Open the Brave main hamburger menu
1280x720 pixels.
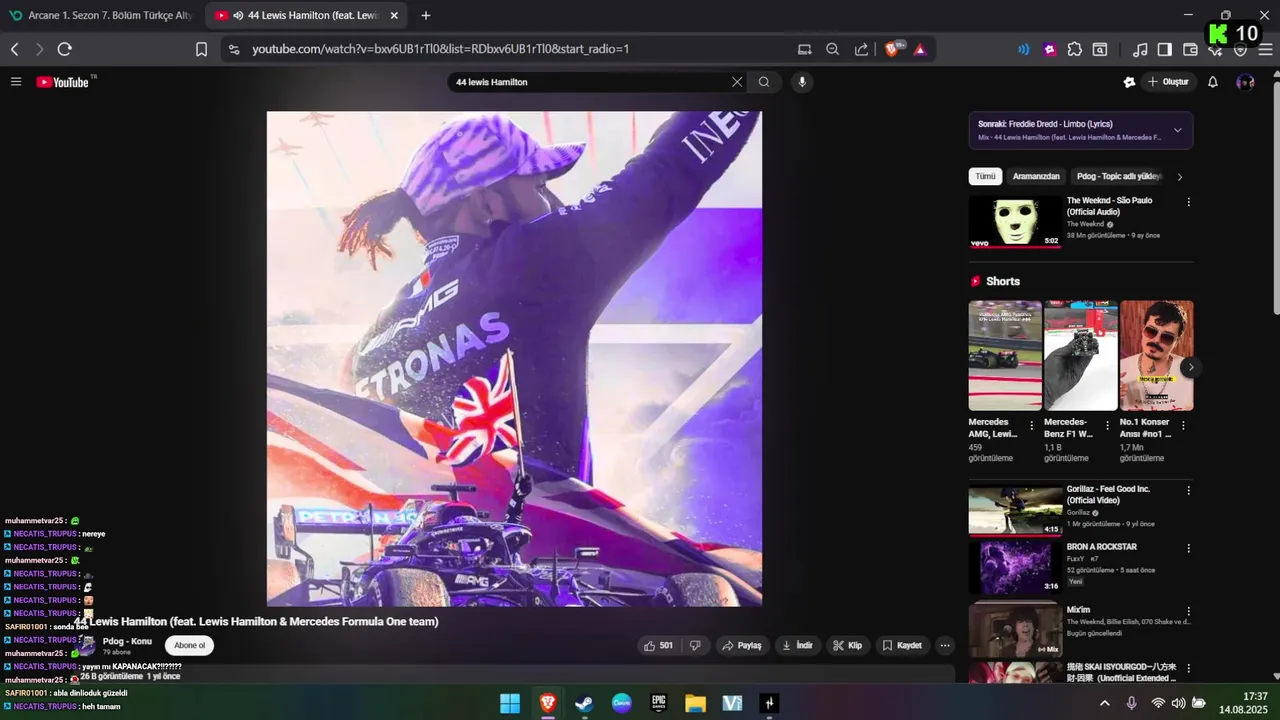[1265, 49]
